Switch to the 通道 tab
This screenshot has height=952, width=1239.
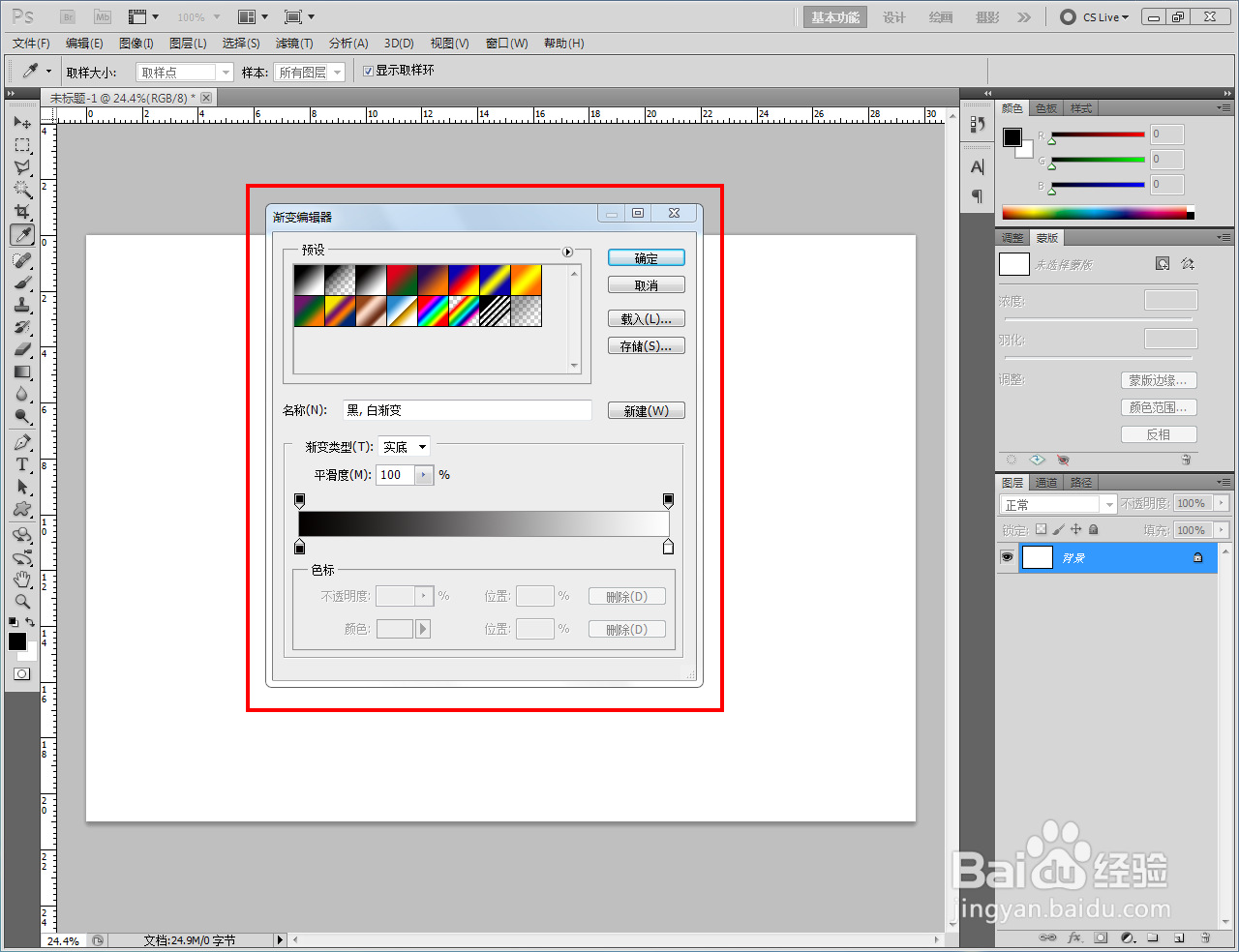(x=1046, y=483)
